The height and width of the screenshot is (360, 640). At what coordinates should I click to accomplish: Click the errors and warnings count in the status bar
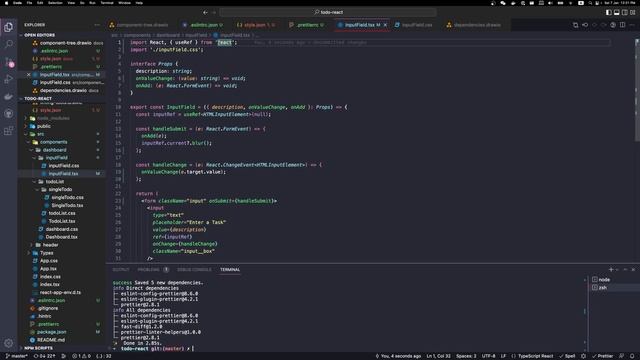click(x=81, y=356)
